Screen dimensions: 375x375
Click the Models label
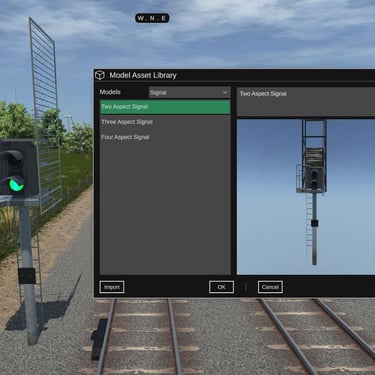pyautogui.click(x=110, y=92)
